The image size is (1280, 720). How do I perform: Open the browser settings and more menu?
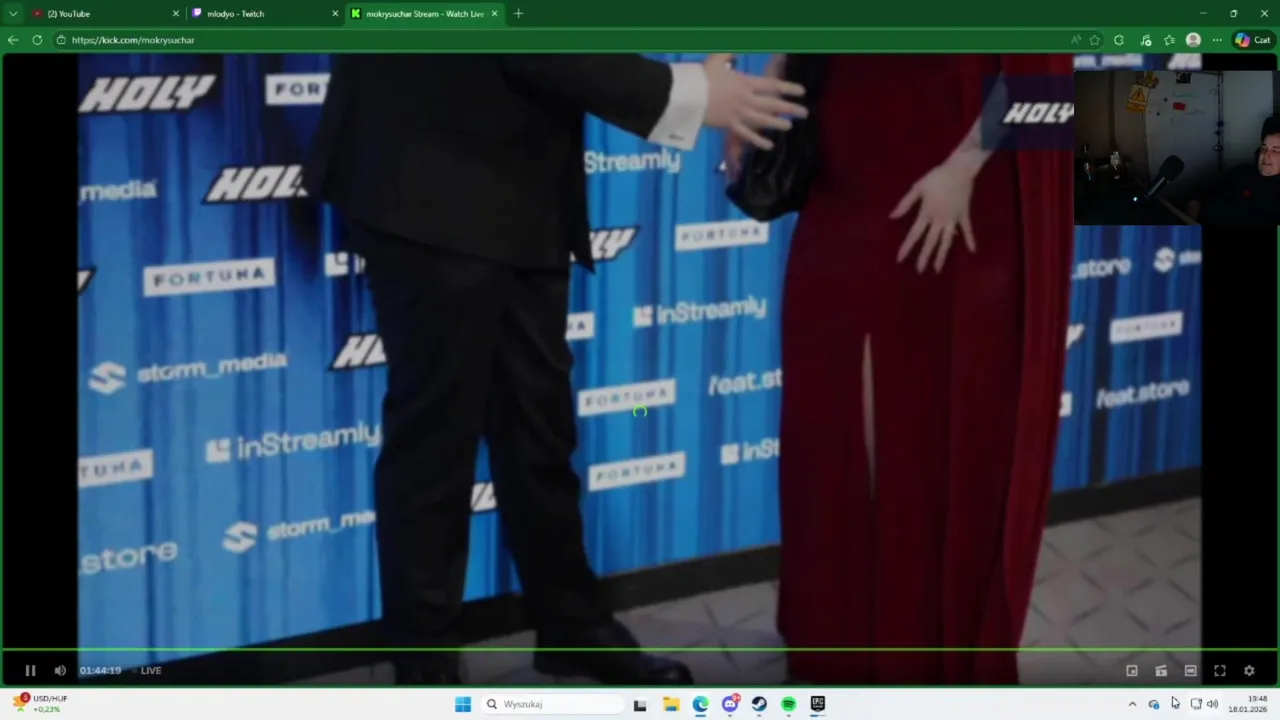click(x=1217, y=40)
